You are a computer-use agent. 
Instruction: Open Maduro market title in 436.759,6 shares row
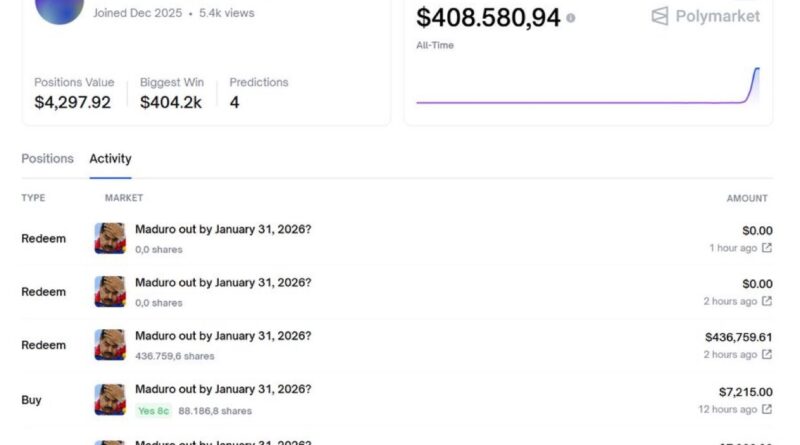pos(223,336)
